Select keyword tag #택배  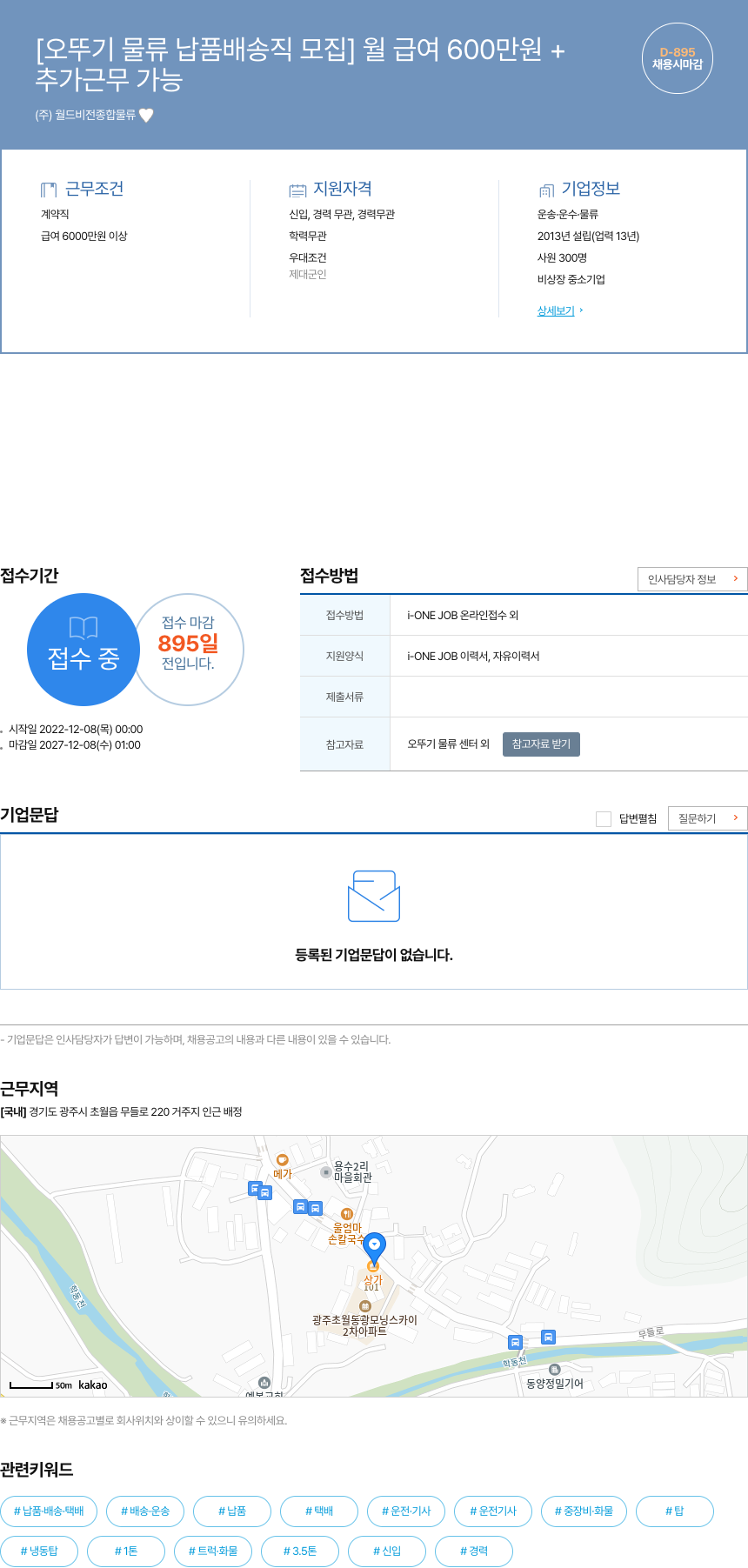click(319, 1511)
